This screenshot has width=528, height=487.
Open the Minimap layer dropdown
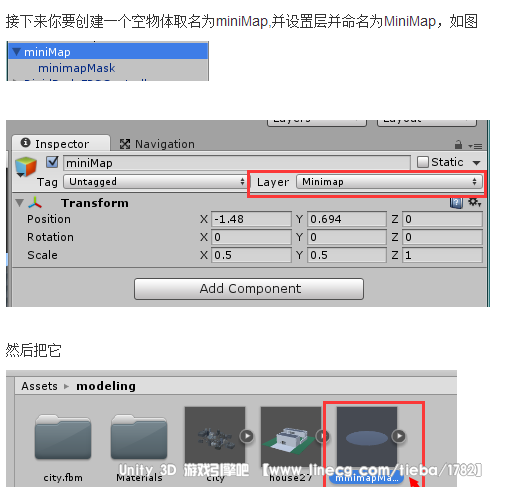[389, 182]
